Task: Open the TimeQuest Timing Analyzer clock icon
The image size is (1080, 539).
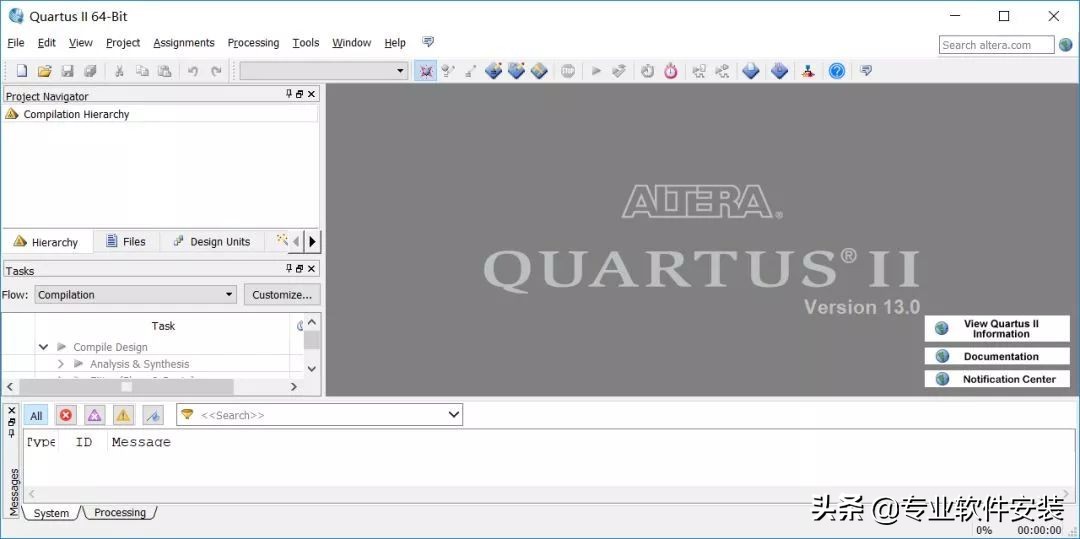Action: pyautogui.click(x=647, y=71)
